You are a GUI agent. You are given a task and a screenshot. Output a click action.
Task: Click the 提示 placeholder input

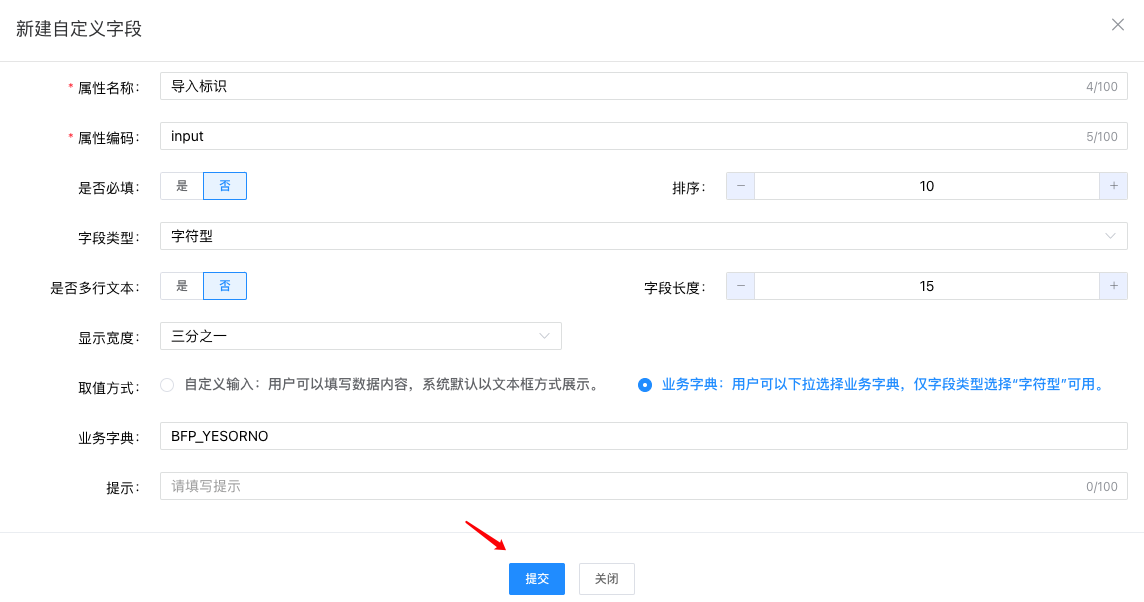(620, 486)
